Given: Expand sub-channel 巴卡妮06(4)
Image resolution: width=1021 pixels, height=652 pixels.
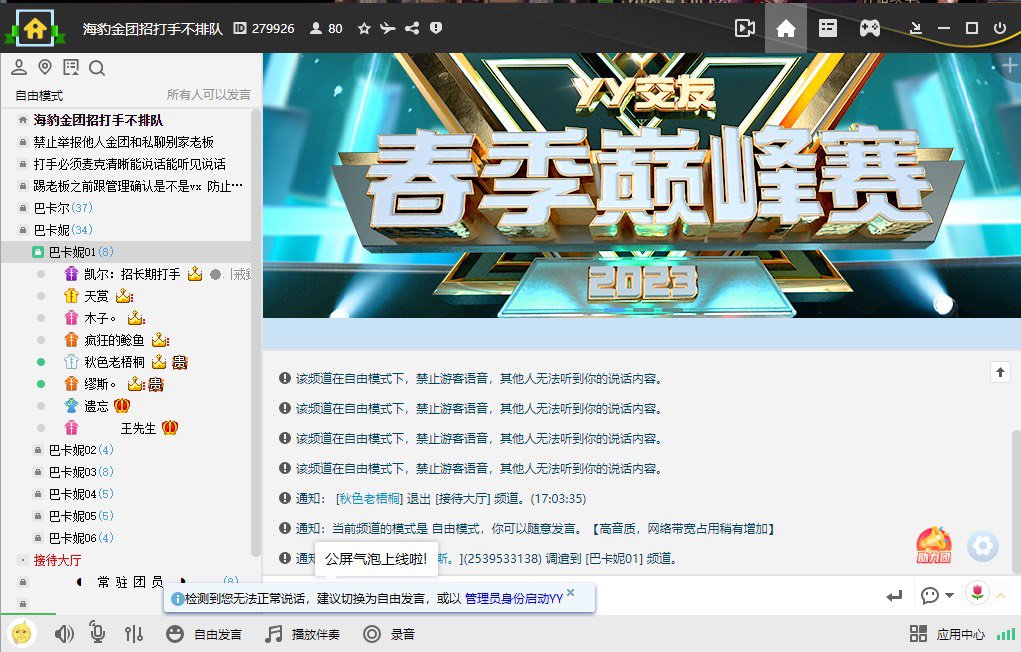Looking at the screenshot, I should click(x=81, y=539).
